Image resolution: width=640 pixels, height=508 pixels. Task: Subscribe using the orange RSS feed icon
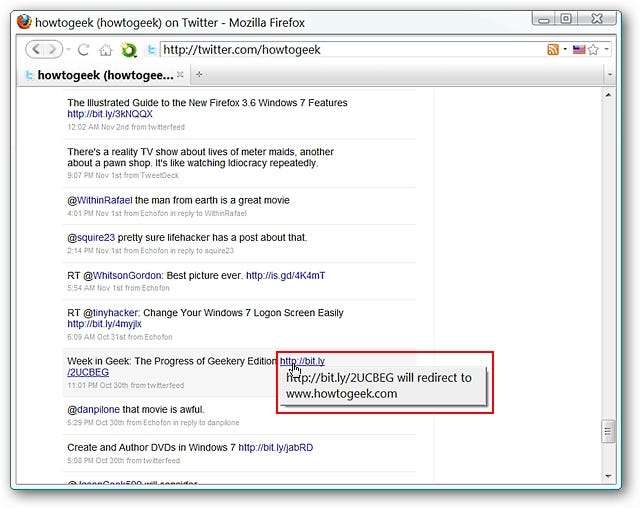[x=553, y=49]
